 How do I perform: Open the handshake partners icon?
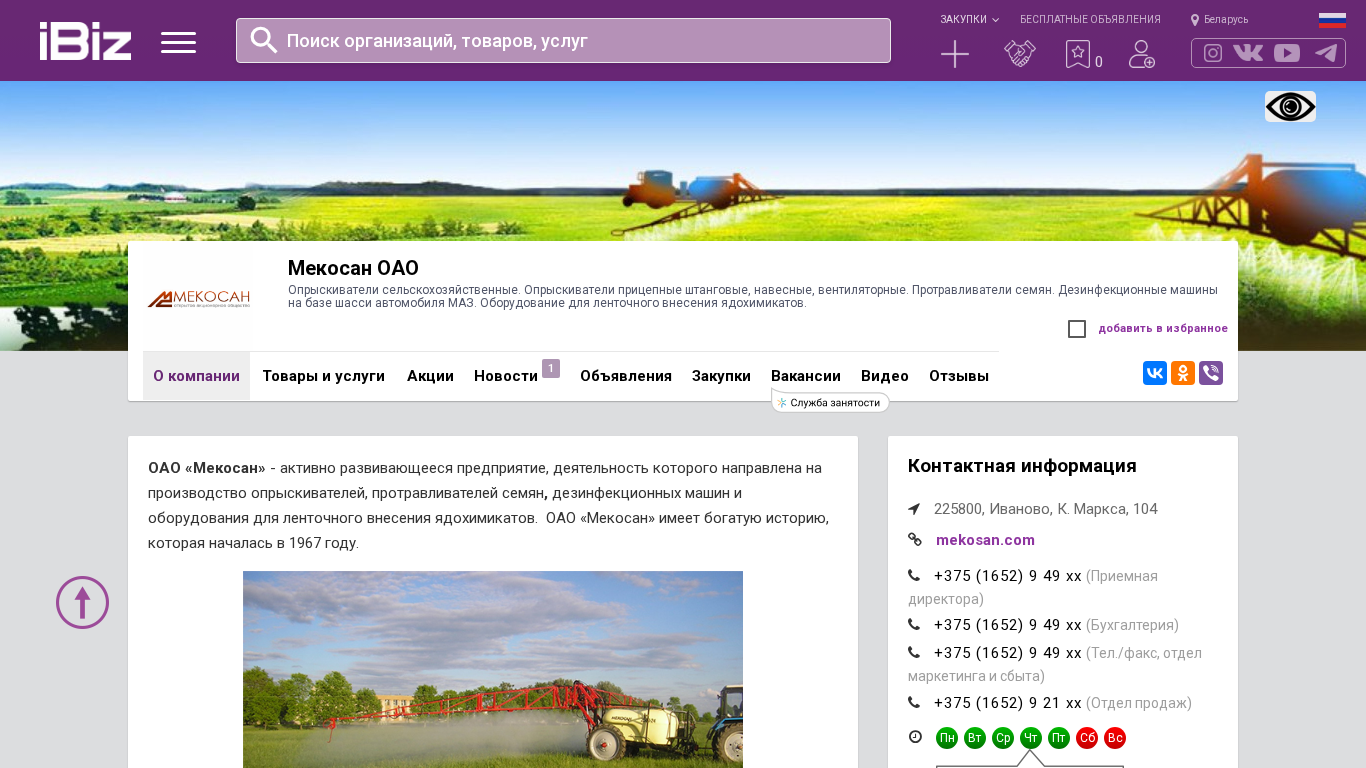click(1020, 54)
